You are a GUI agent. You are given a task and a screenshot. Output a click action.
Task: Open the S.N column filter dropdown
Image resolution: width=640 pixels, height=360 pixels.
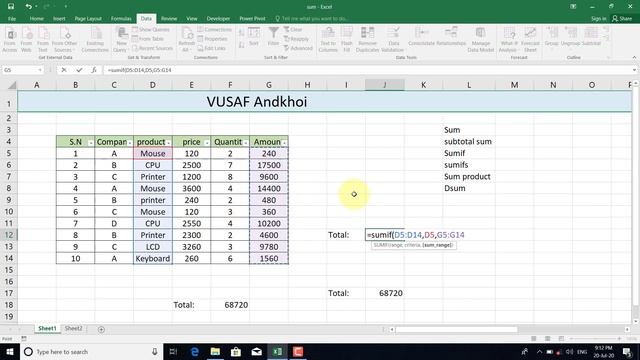point(90,143)
